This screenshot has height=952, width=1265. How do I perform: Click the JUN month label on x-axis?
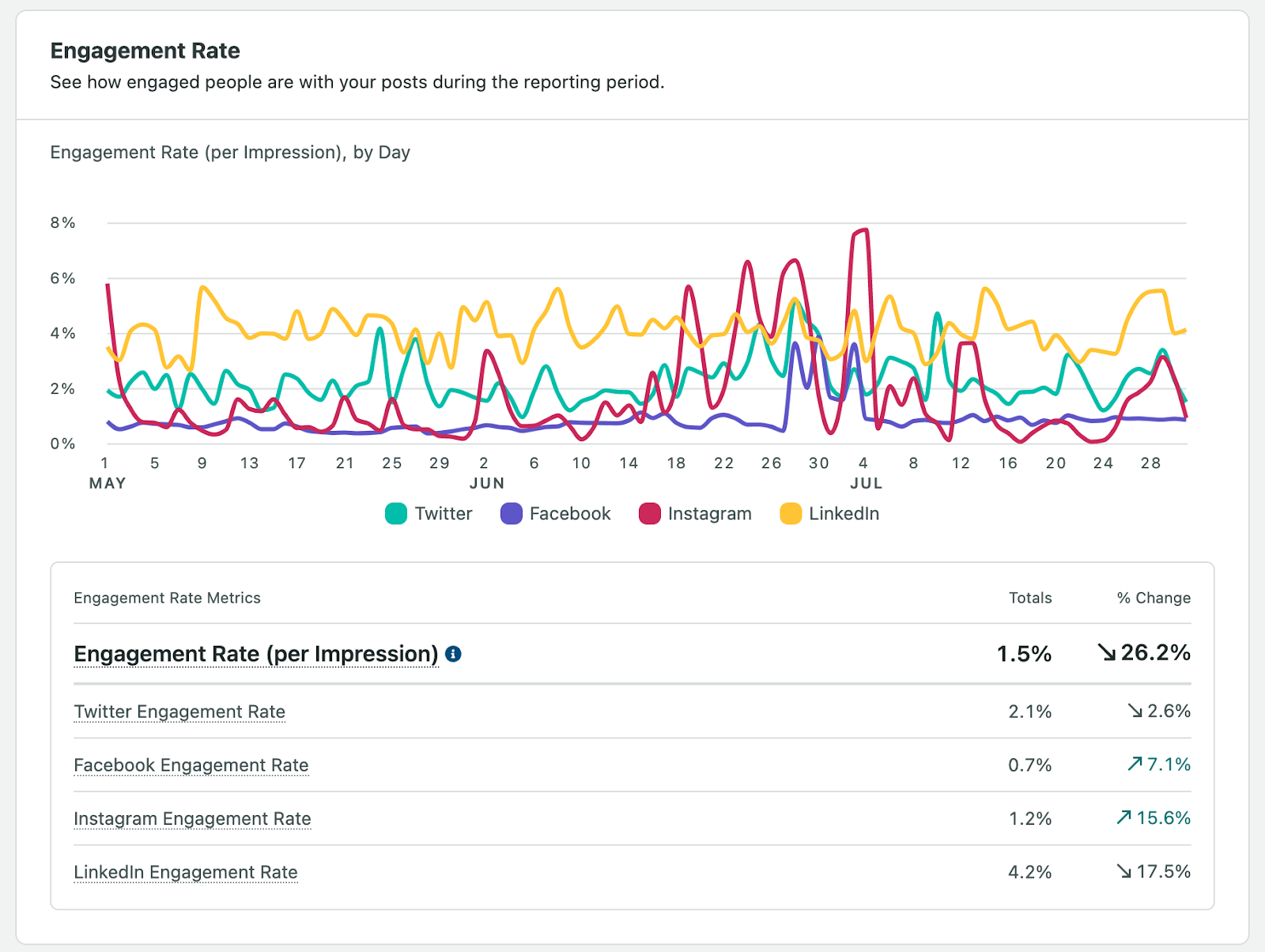click(x=487, y=483)
